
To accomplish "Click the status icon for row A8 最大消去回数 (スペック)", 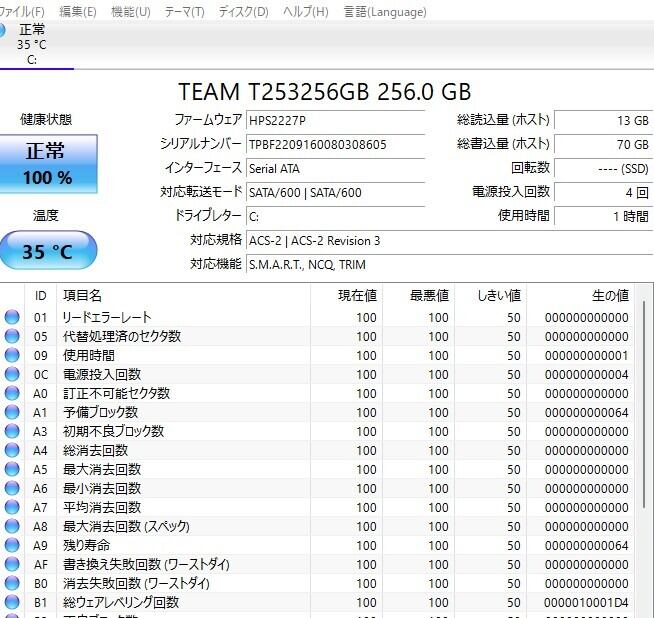I will (12, 526).
